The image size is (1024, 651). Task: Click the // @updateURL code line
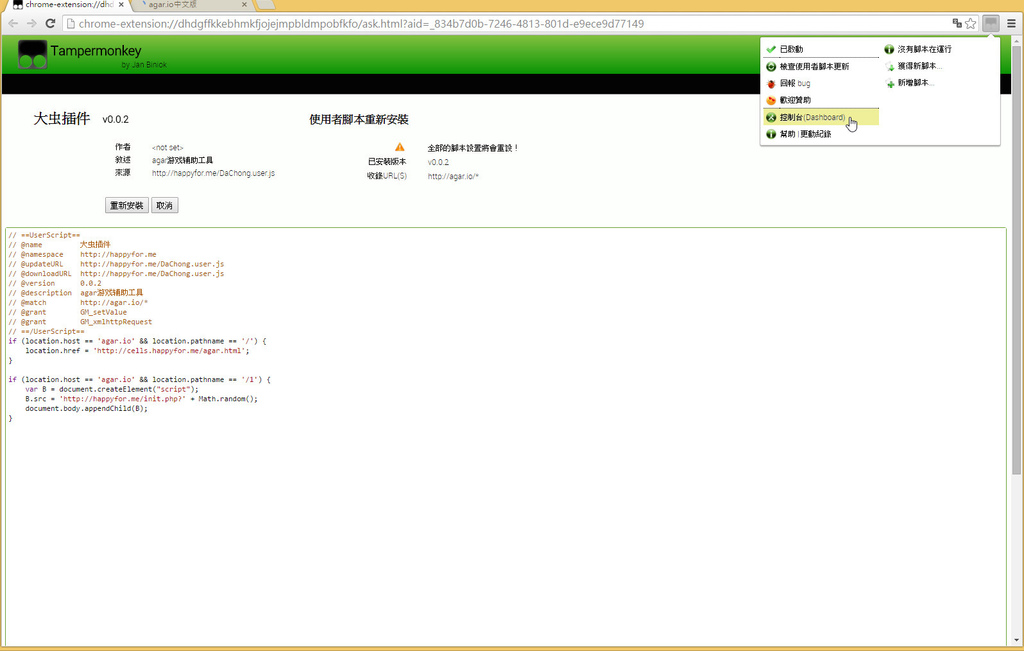[116, 264]
